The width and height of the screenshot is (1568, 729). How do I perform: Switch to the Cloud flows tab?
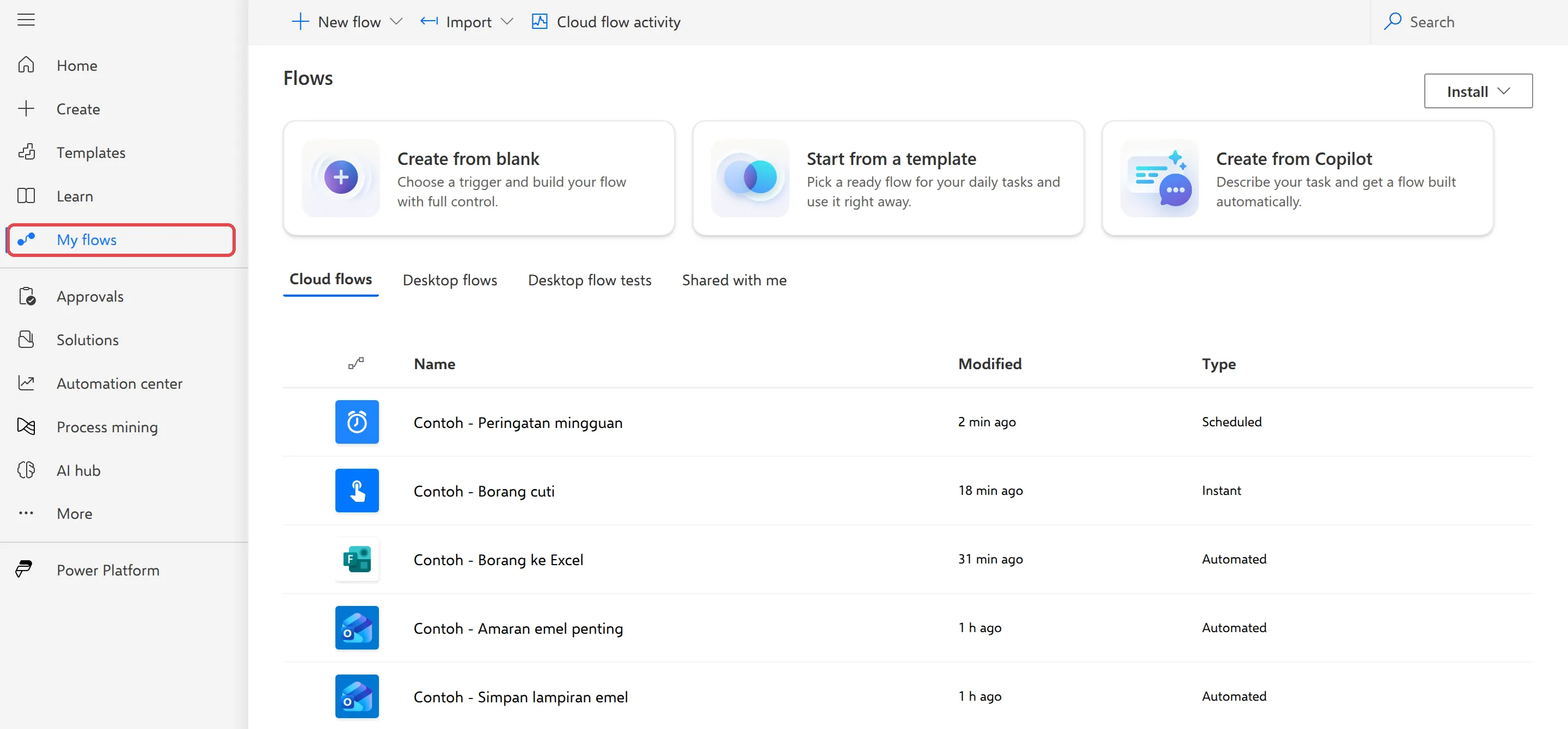click(x=330, y=279)
